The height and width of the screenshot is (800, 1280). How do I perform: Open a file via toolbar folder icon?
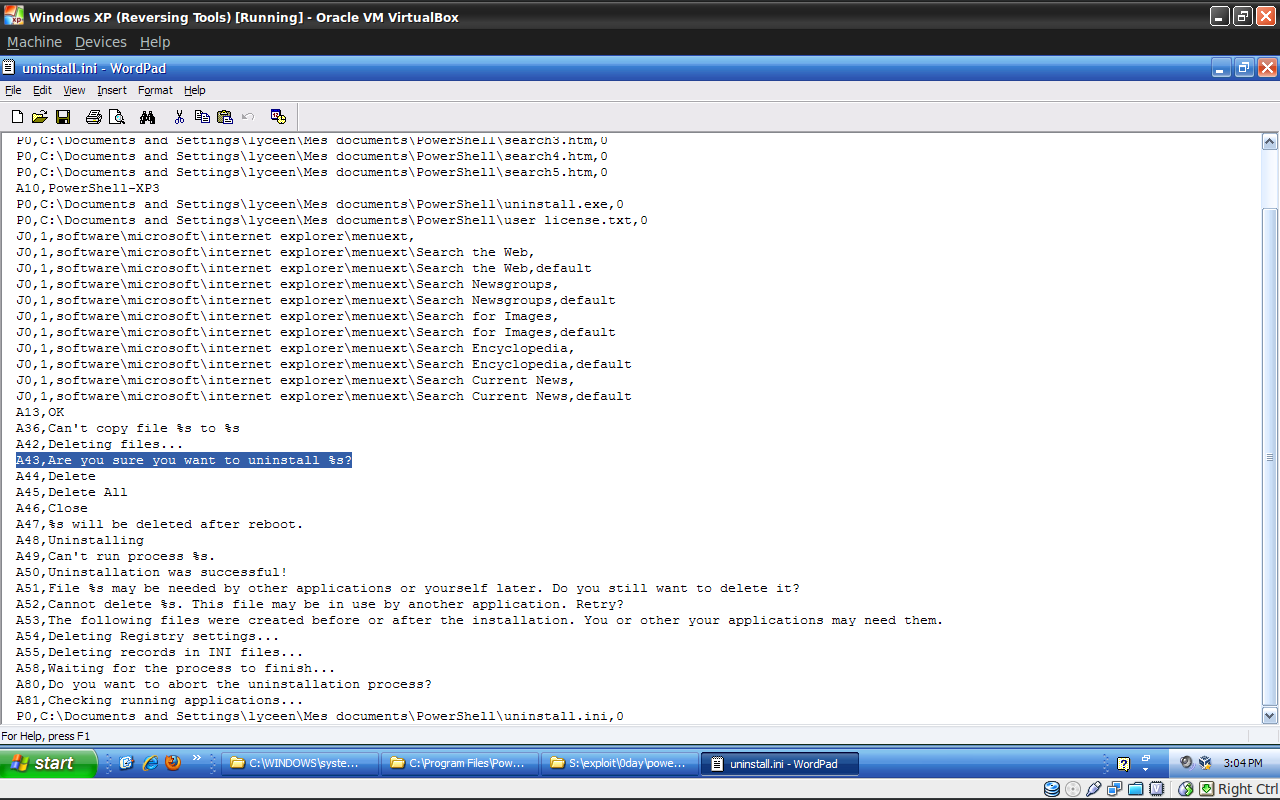coord(40,117)
